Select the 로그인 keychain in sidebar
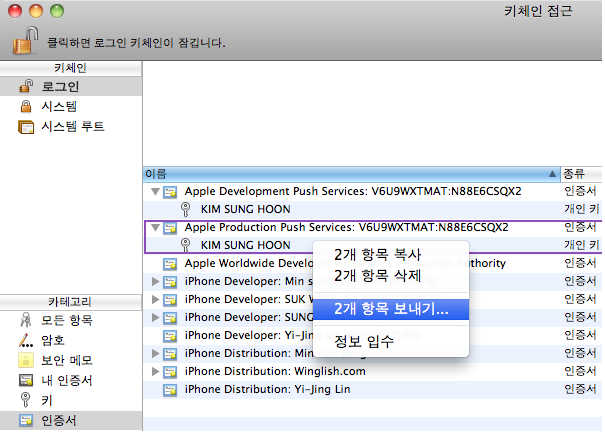This screenshot has width=605, height=432. click(71, 86)
